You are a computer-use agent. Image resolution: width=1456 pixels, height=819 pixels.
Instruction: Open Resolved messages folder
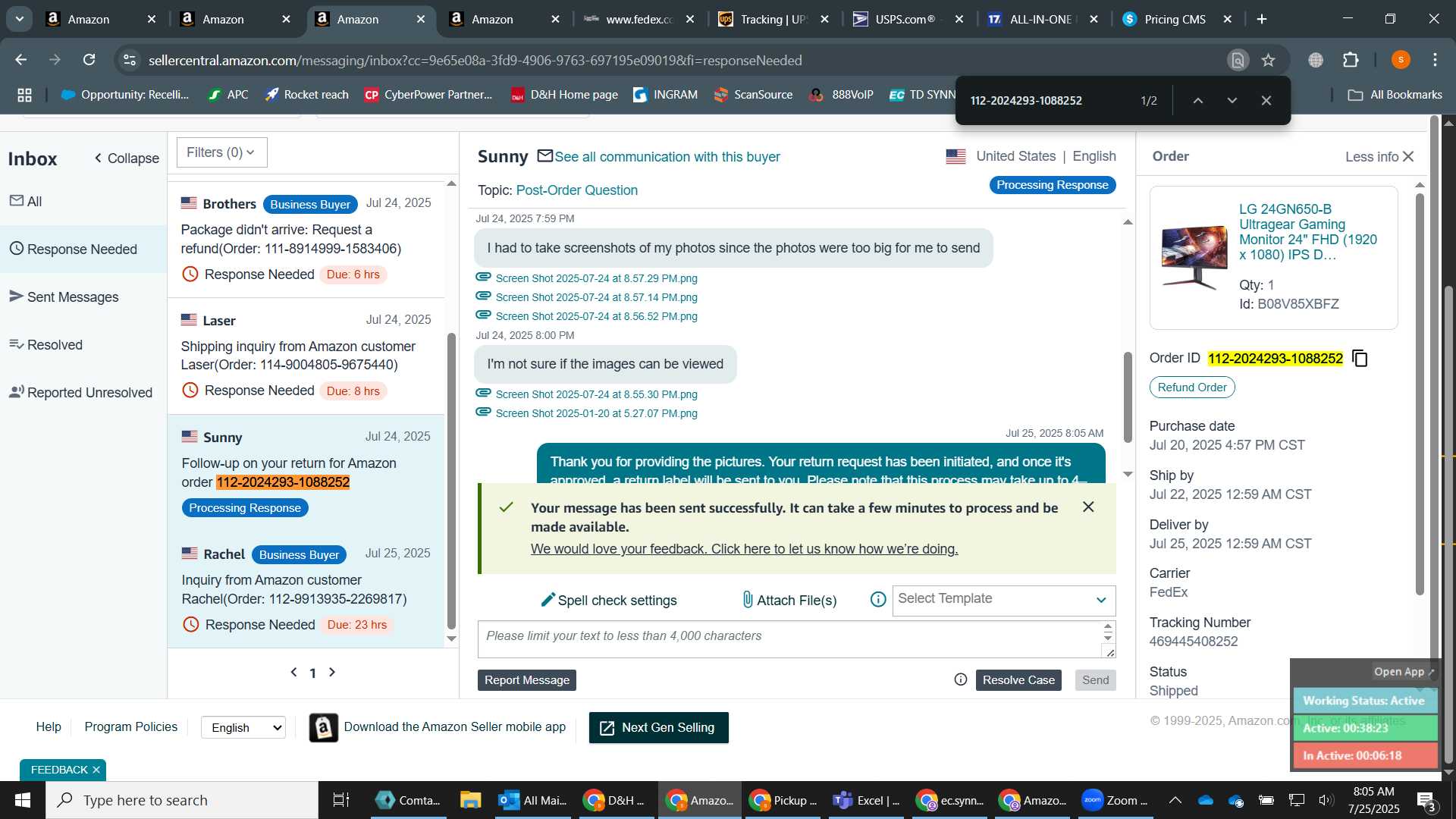tap(83, 344)
